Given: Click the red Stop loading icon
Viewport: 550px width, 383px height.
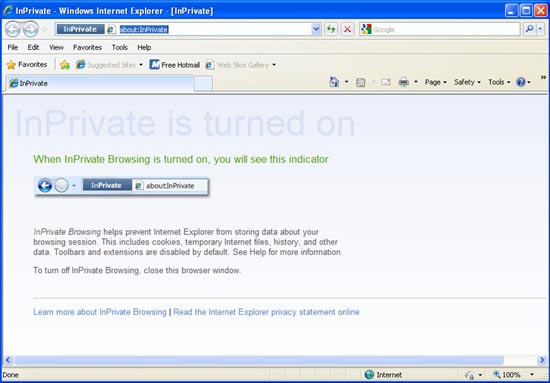Looking at the screenshot, I should coord(347,29).
